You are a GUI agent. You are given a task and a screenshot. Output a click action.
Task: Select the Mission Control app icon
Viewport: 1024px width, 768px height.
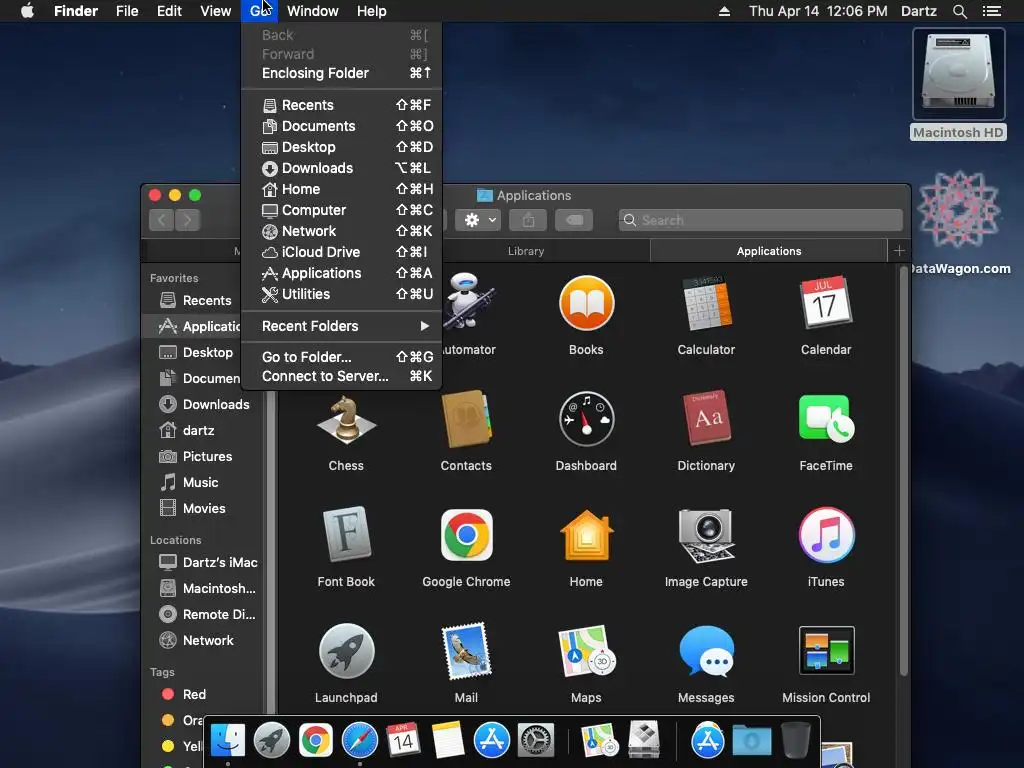(826, 651)
